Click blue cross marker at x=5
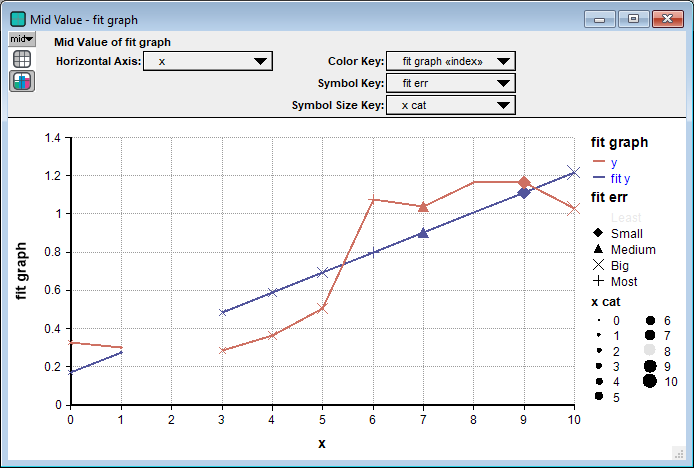 point(323,273)
